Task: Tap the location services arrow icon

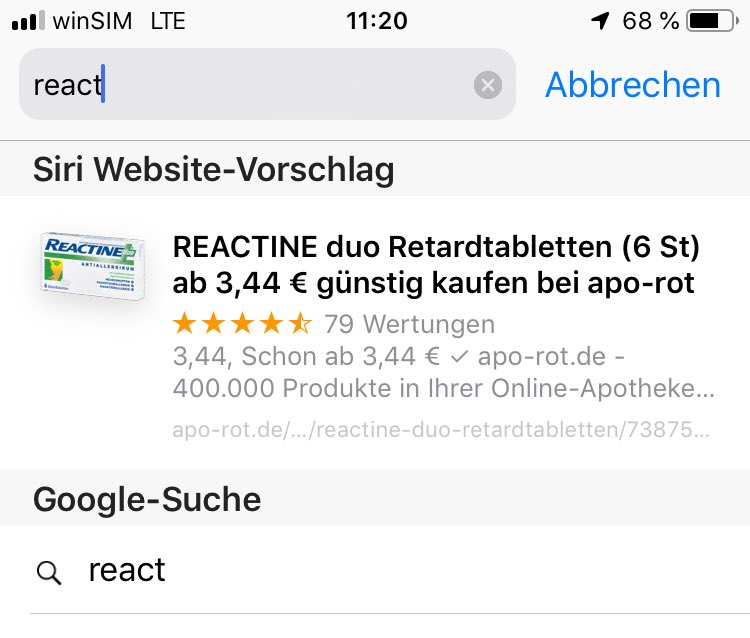Action: (600, 21)
